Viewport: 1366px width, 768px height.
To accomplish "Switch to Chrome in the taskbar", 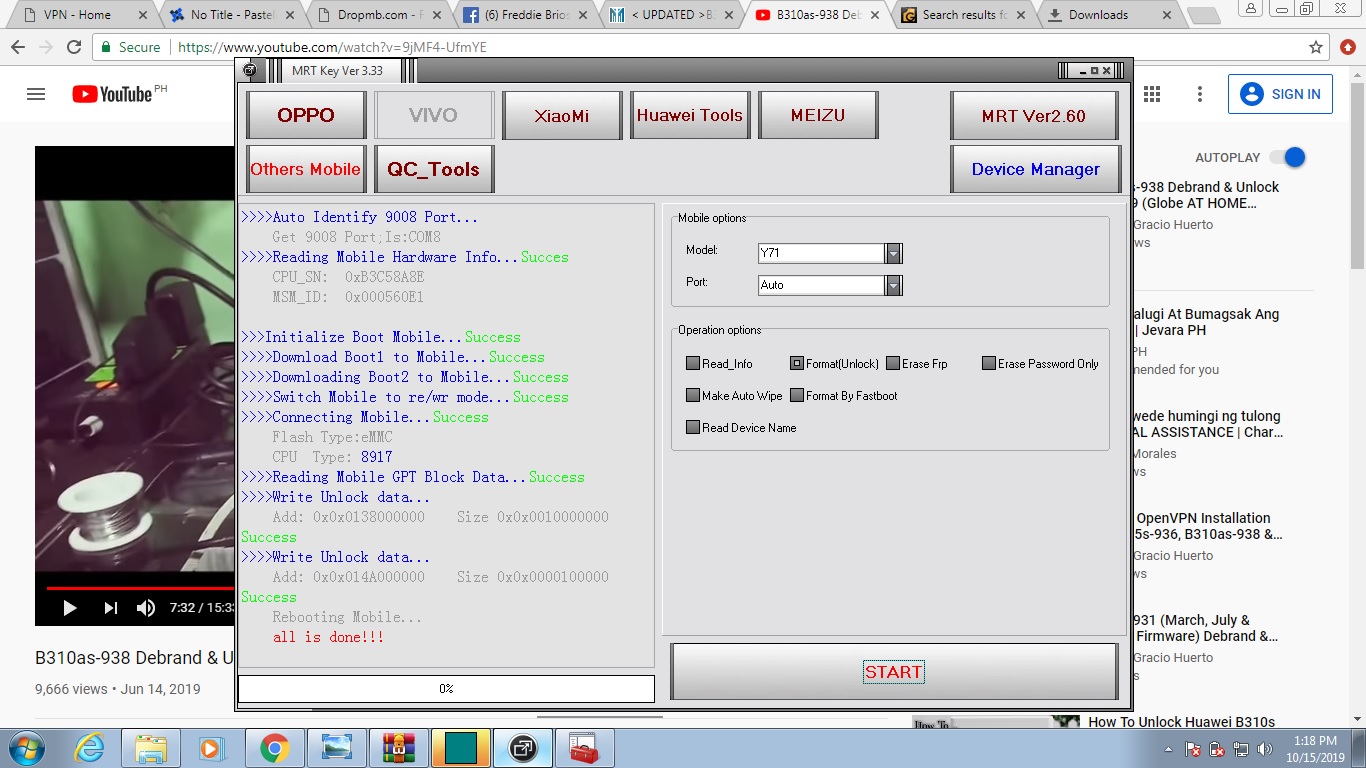I will pyautogui.click(x=275, y=748).
